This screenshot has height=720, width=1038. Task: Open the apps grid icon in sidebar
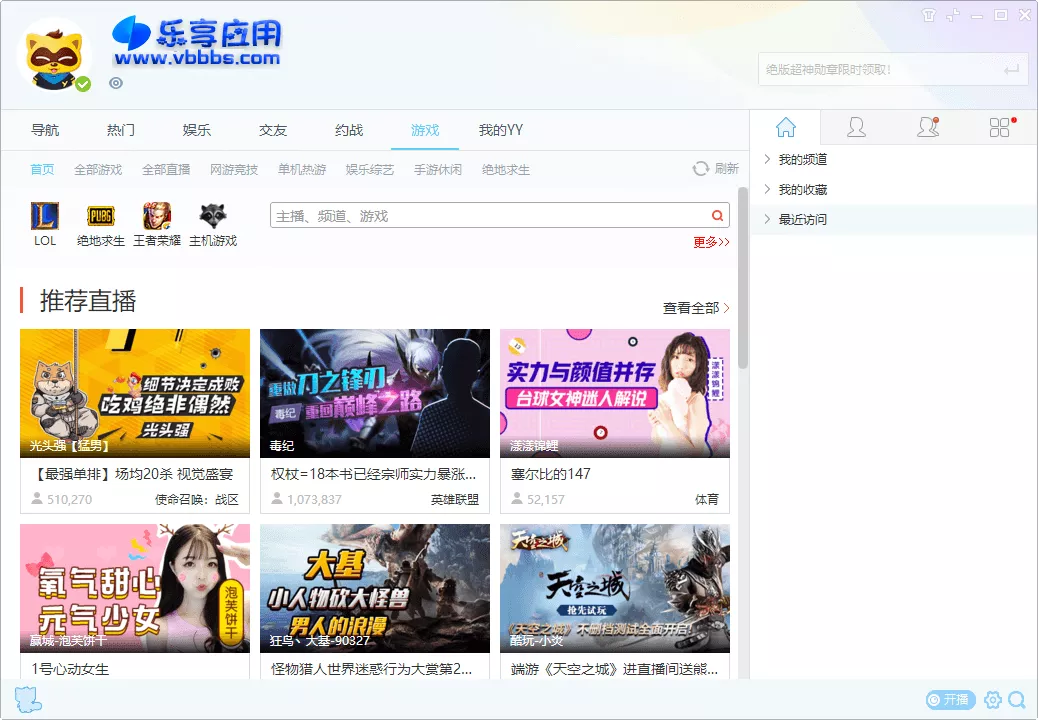[x=999, y=128]
